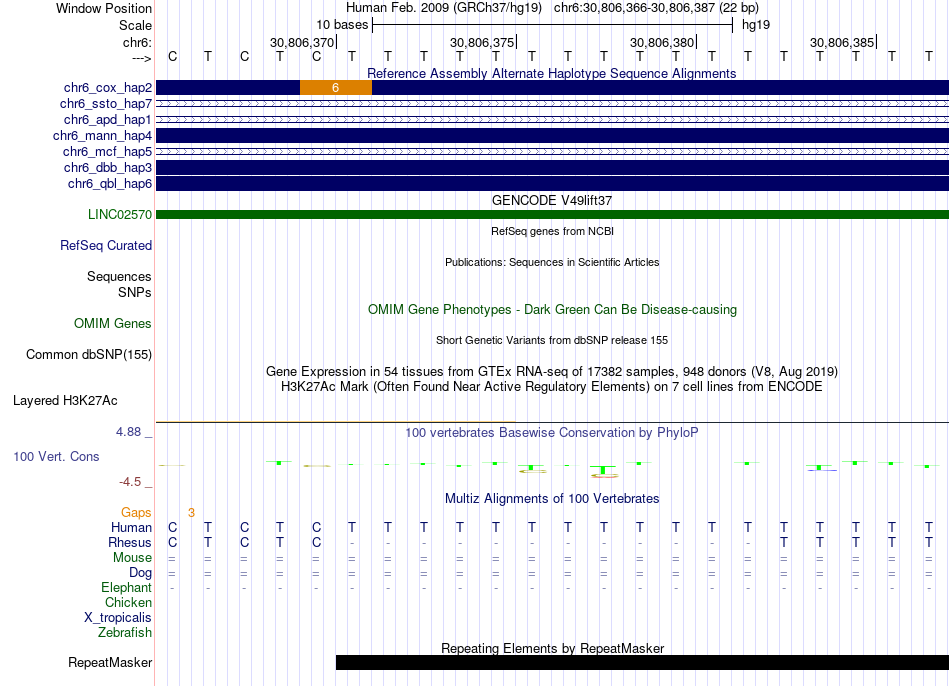Click the chr6_mcf_hap5 track label
This screenshot has height=686, width=950.
[107, 152]
